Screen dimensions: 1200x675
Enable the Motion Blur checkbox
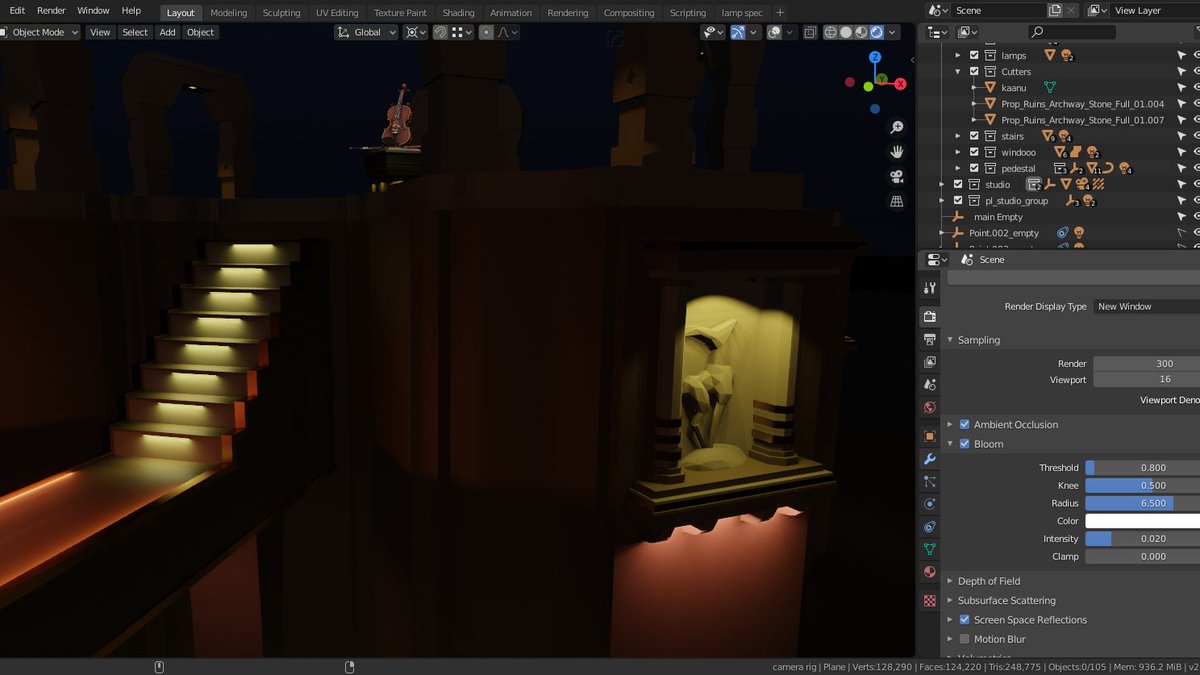tap(964, 639)
